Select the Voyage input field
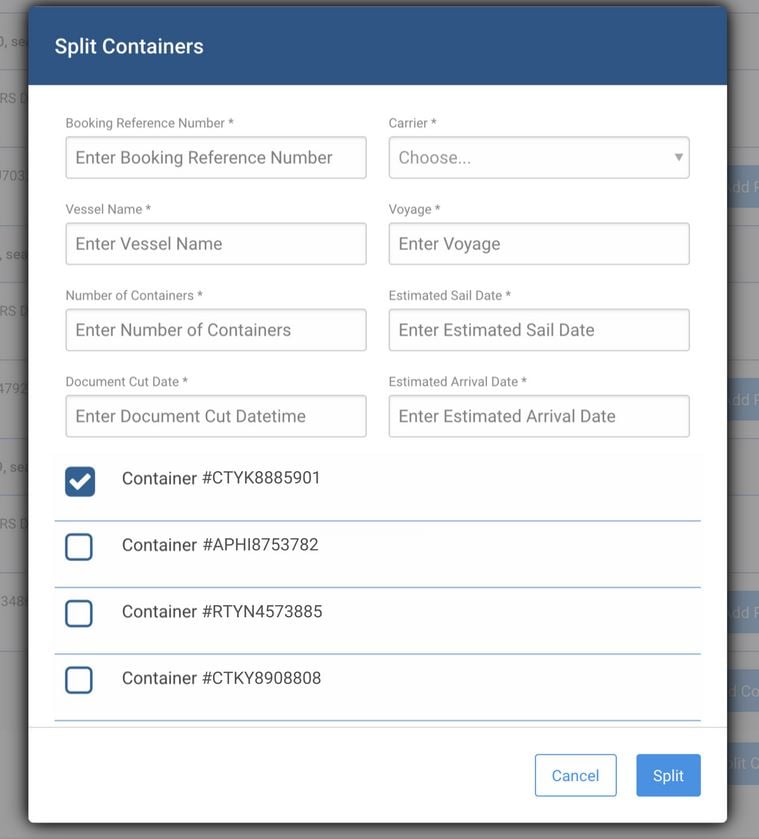Screen dimensions: 759x839 (539, 243)
